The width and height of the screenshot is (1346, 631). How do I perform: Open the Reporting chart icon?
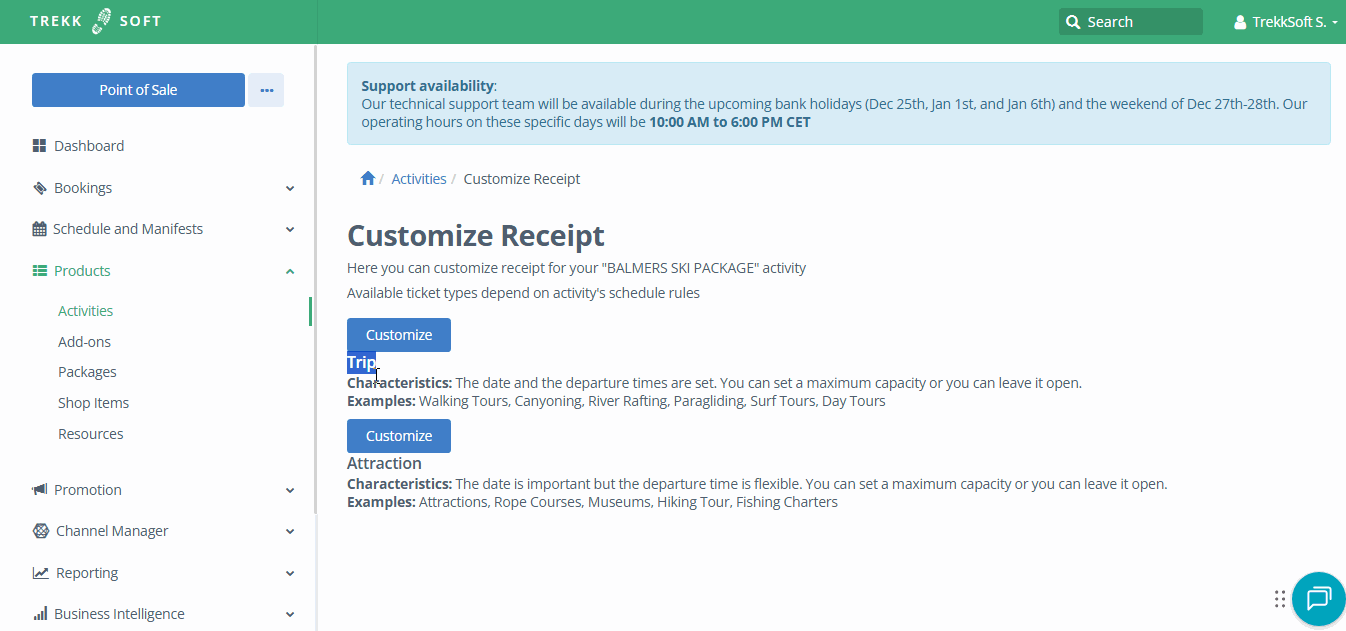(40, 572)
